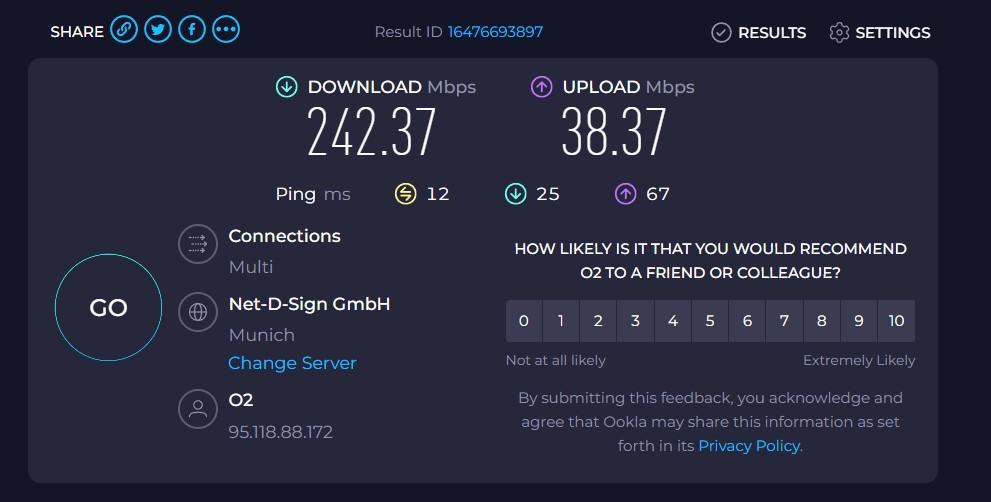Share result on Facebook
991x502 pixels.
point(192,30)
